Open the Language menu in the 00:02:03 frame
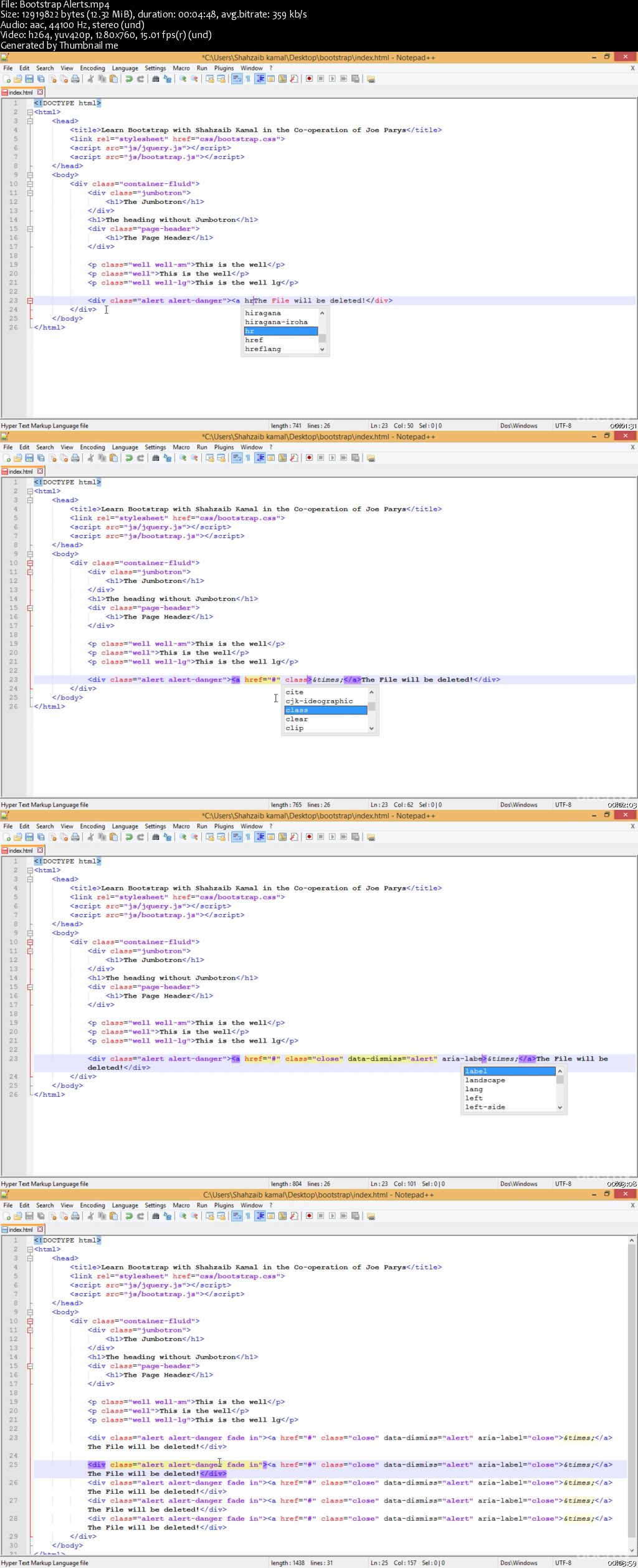The width and height of the screenshot is (638, 1568). point(125,447)
